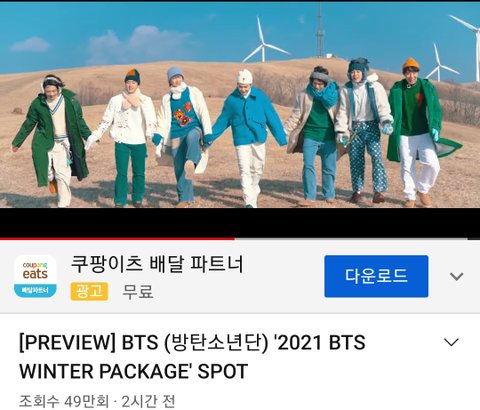
Task: Click the red played portion of the progress bar
Action: 117,239
